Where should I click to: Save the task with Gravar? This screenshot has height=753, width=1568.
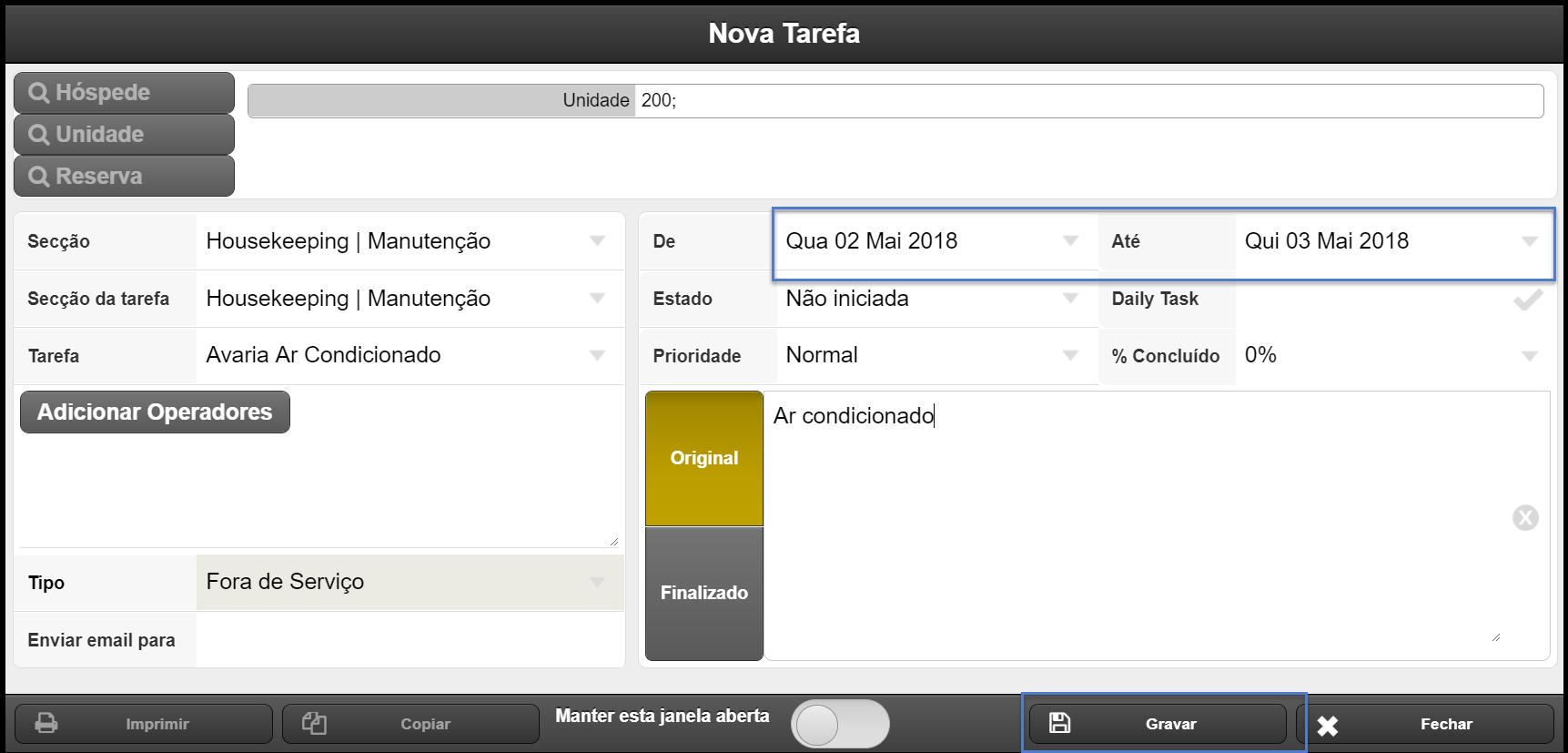[1158, 724]
